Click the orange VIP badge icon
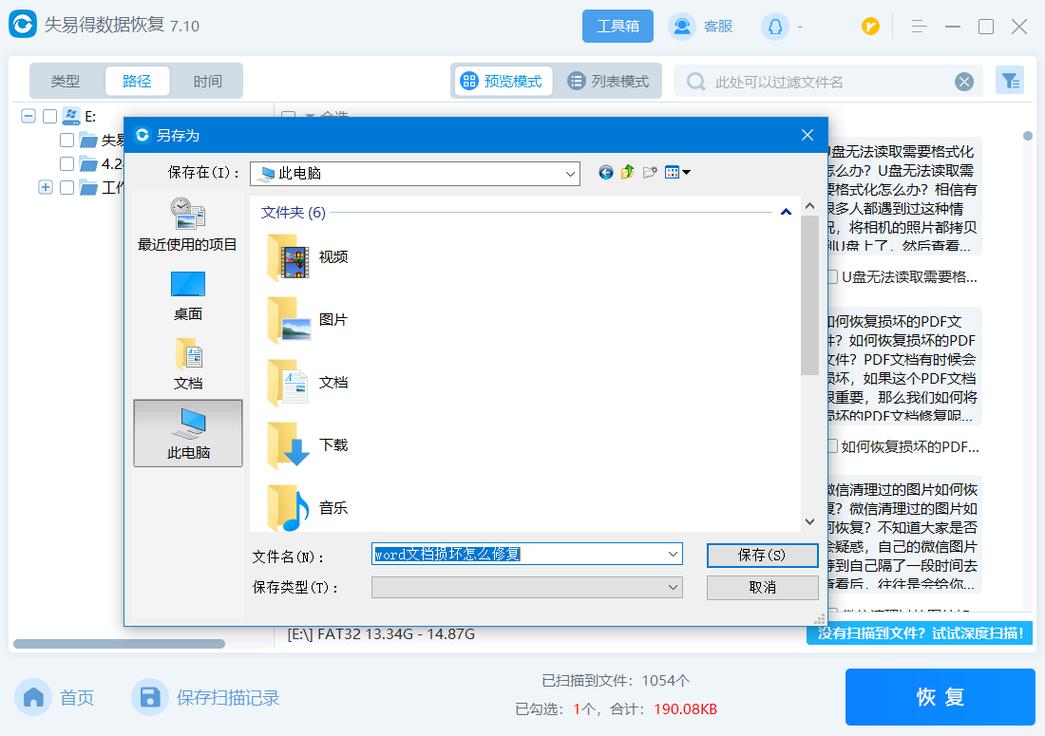Viewport: 1045px width, 736px height. [870, 26]
